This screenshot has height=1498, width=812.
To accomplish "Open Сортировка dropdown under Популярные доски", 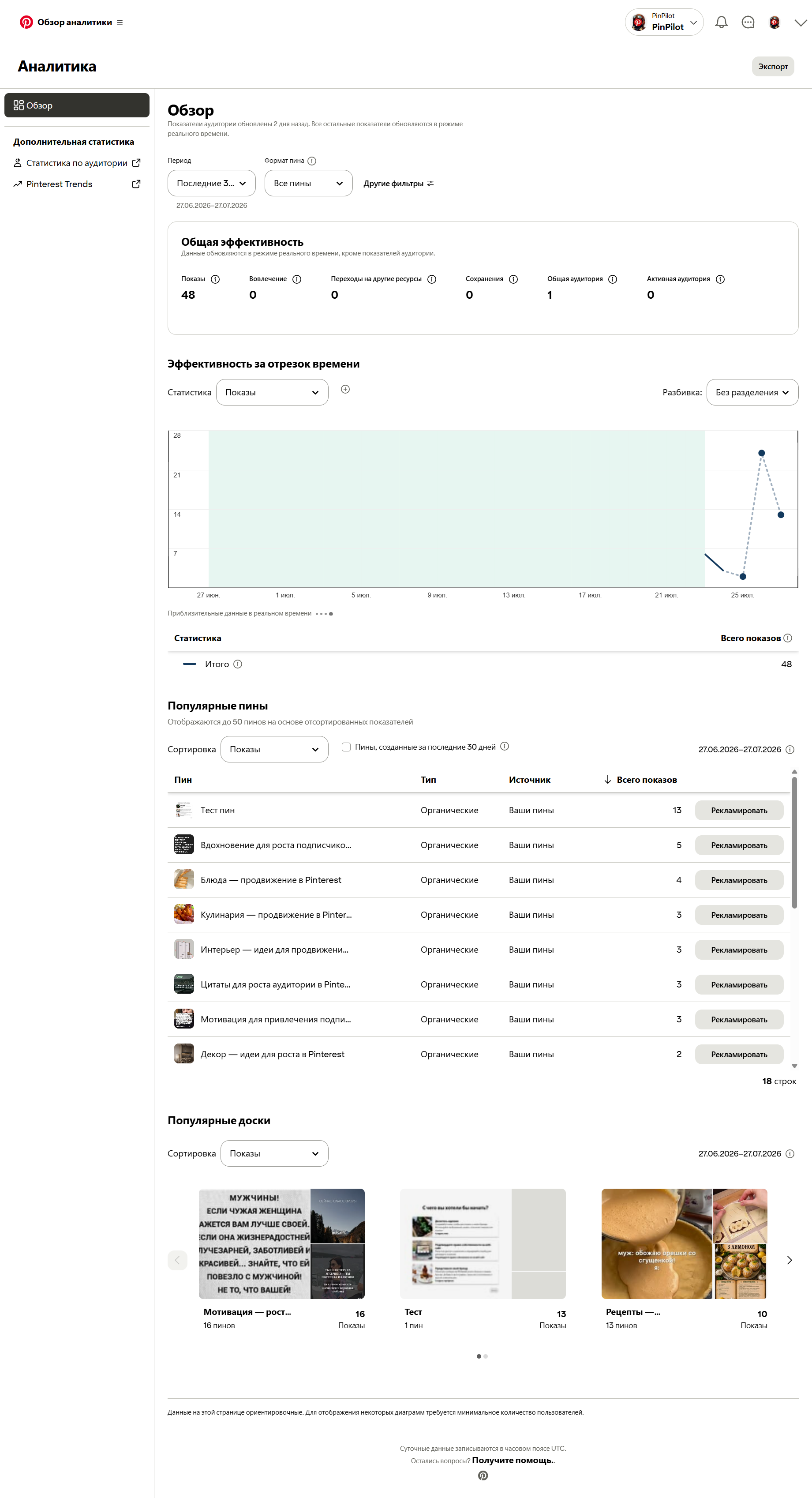I will point(274,1153).
